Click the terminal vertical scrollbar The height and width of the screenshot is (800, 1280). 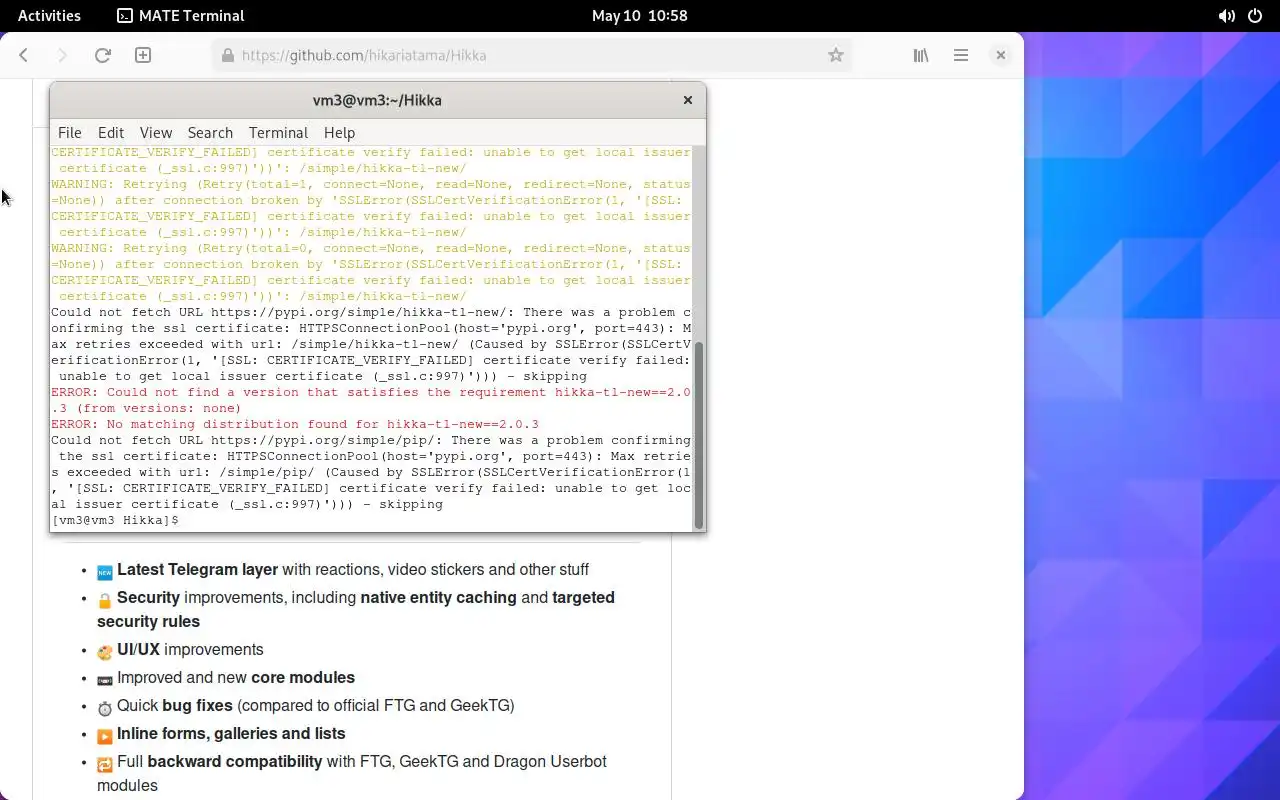[699, 435]
